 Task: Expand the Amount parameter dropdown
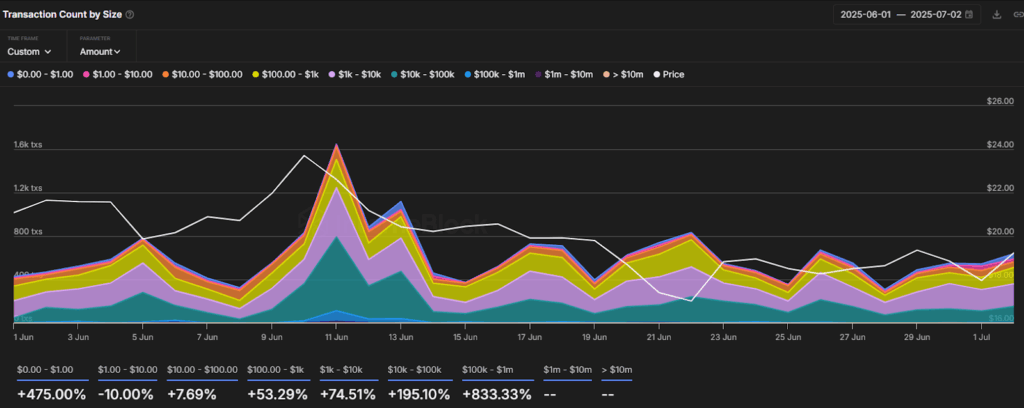coord(100,52)
